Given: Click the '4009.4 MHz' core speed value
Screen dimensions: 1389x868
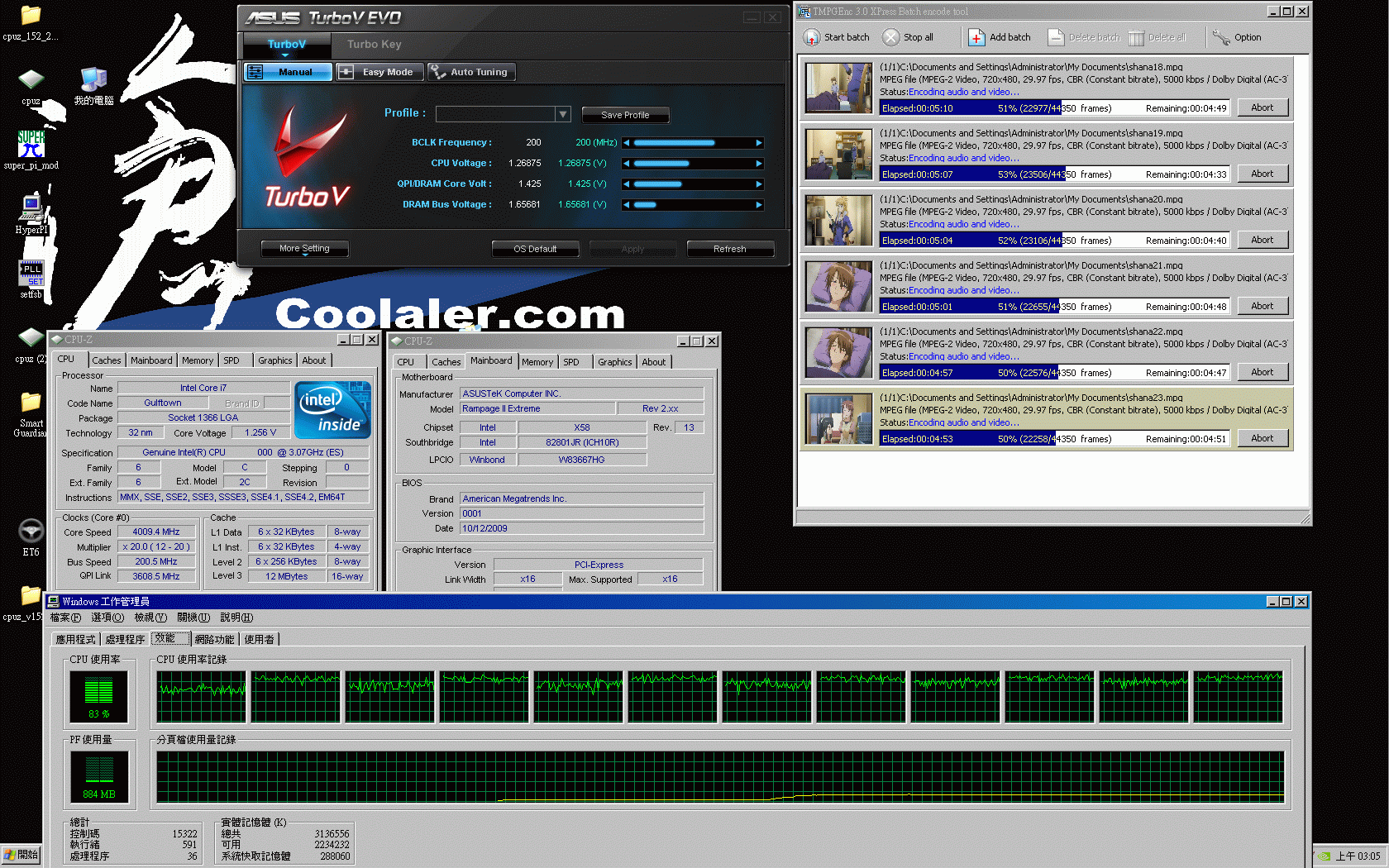Looking at the screenshot, I should coord(156,532).
